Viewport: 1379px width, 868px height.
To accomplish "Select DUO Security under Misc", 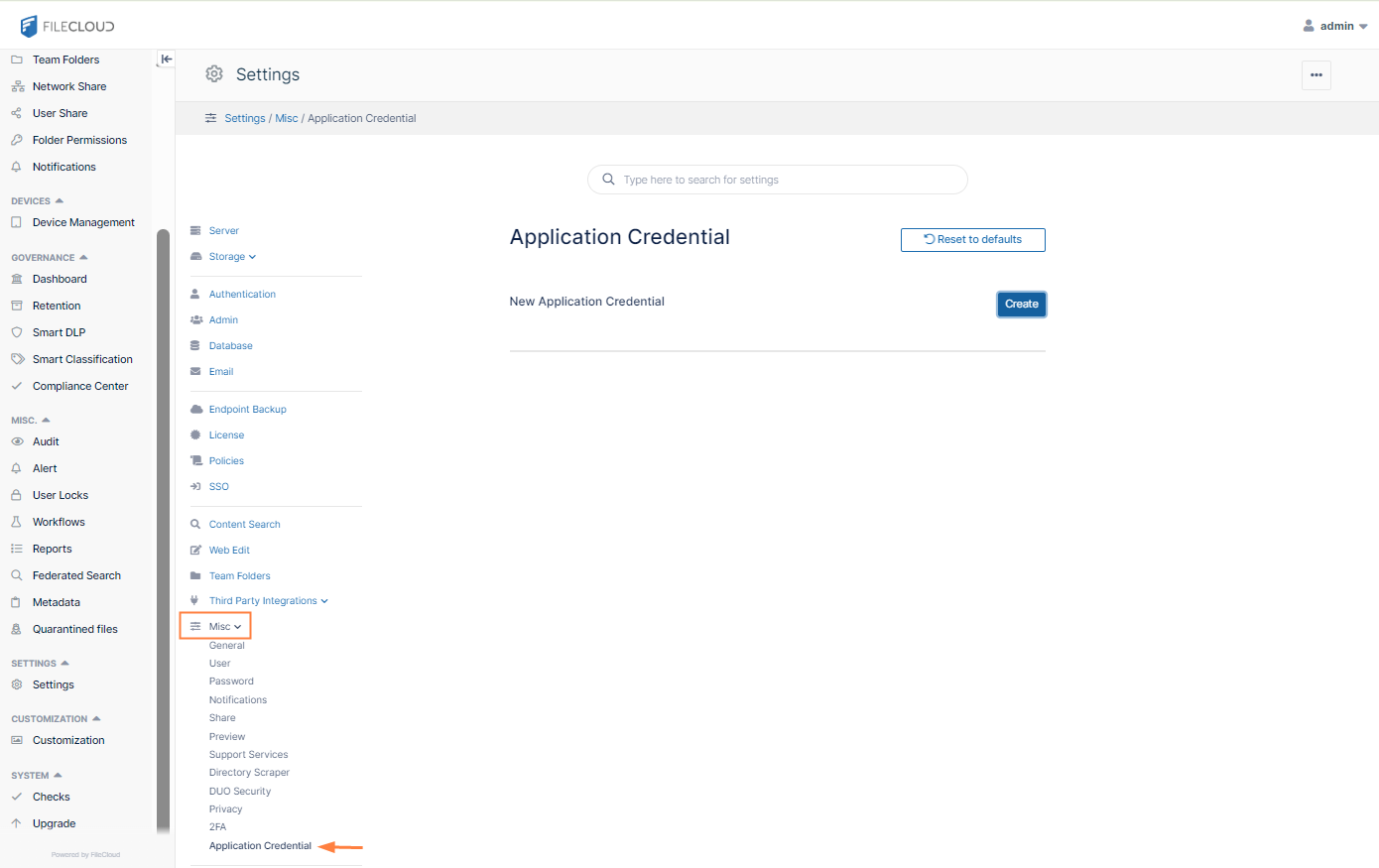I will (240, 792).
